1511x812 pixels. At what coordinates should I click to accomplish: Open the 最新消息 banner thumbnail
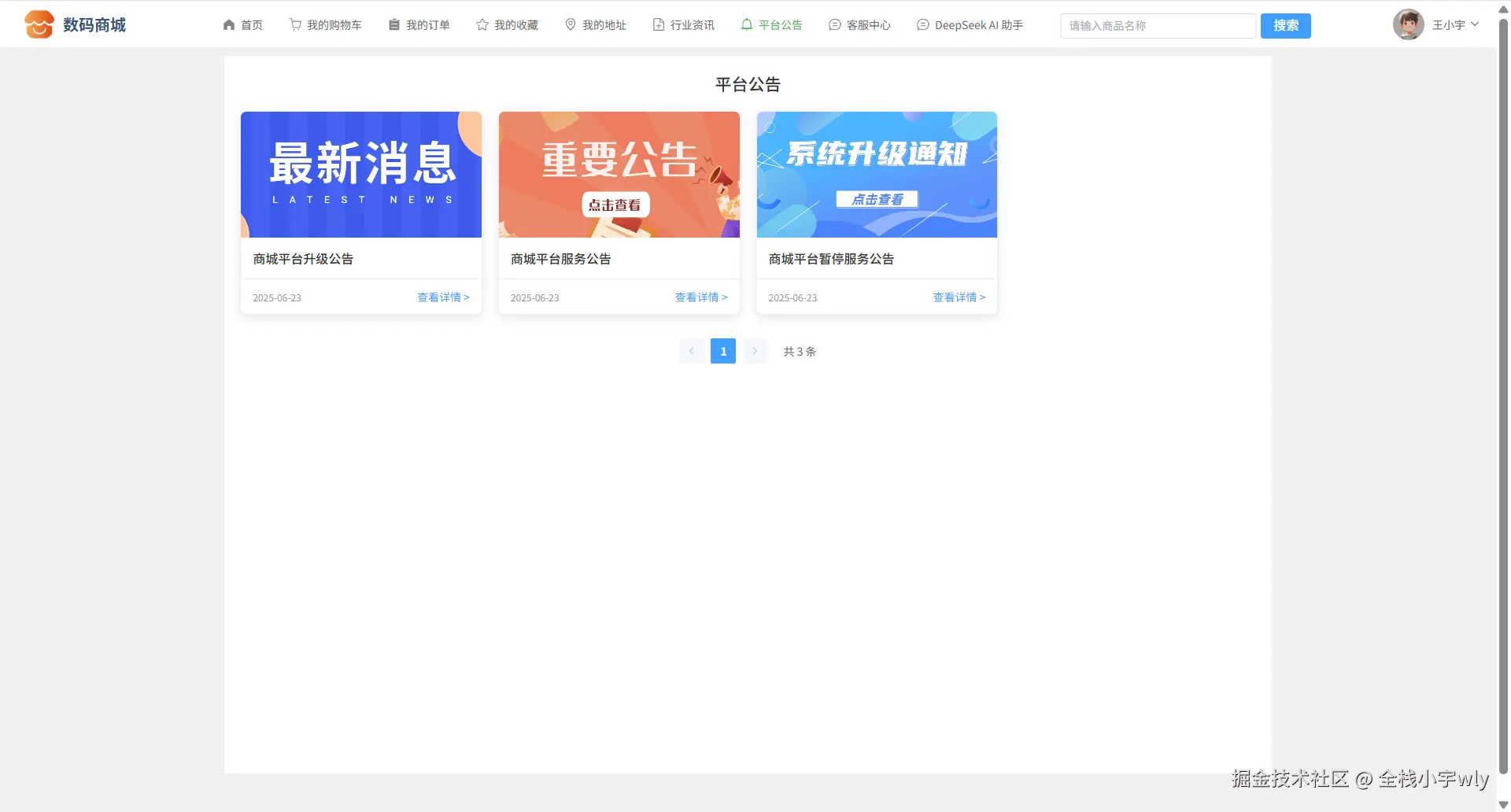pos(361,175)
